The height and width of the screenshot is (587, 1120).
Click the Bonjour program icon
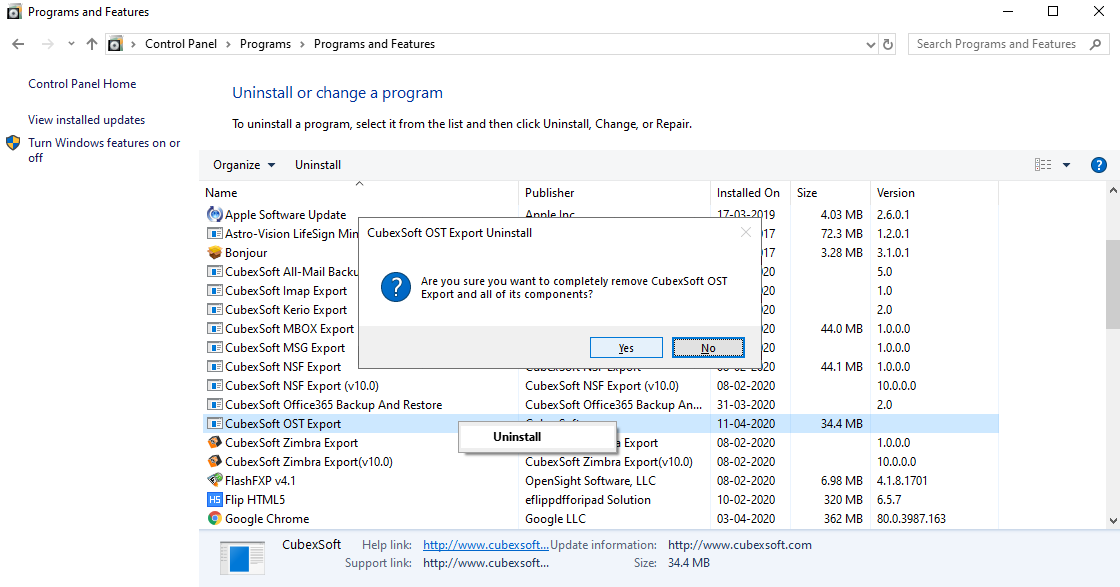214,253
